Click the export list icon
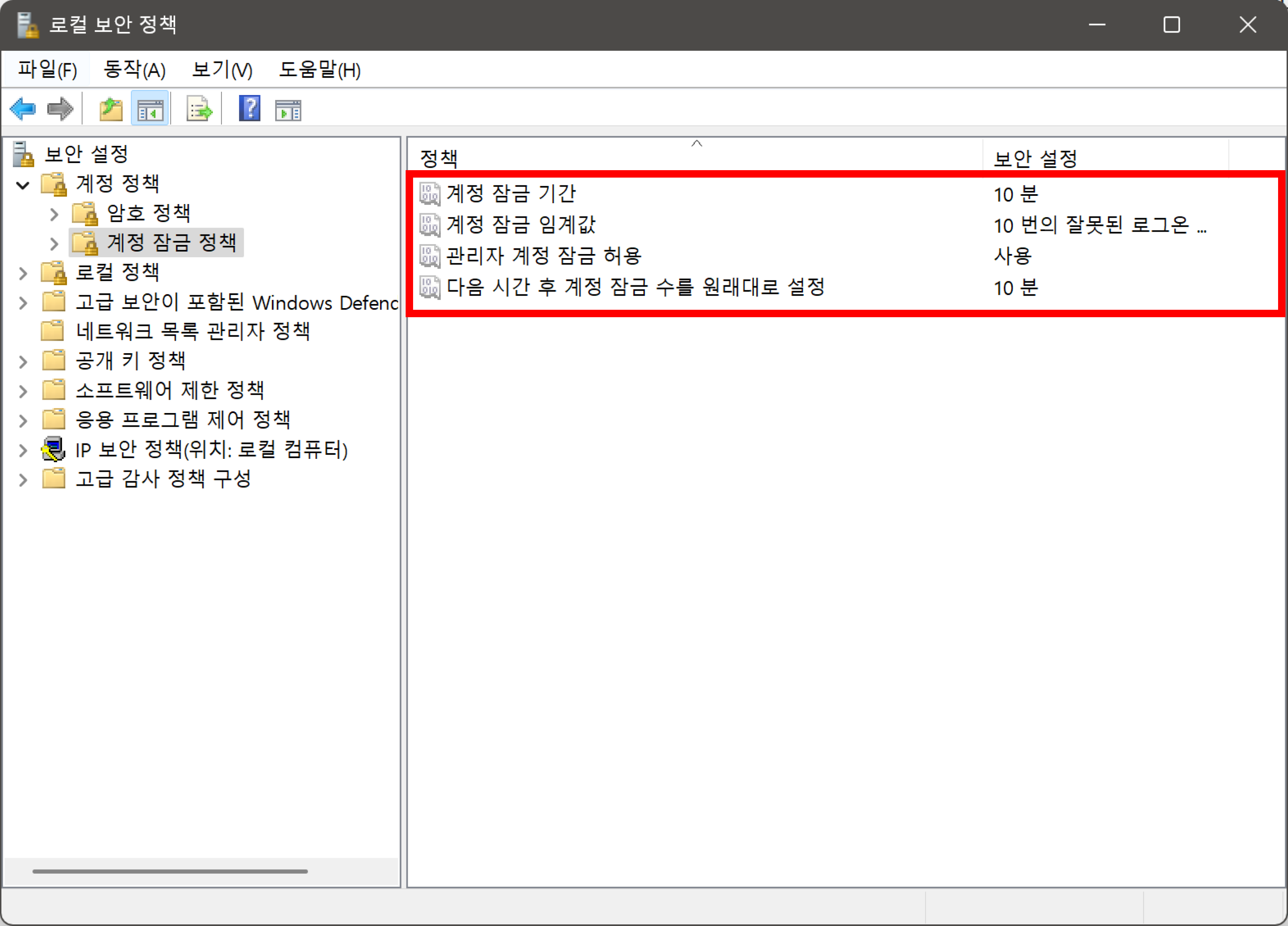Screen dimensions: 1288x926 pyautogui.click(x=199, y=109)
